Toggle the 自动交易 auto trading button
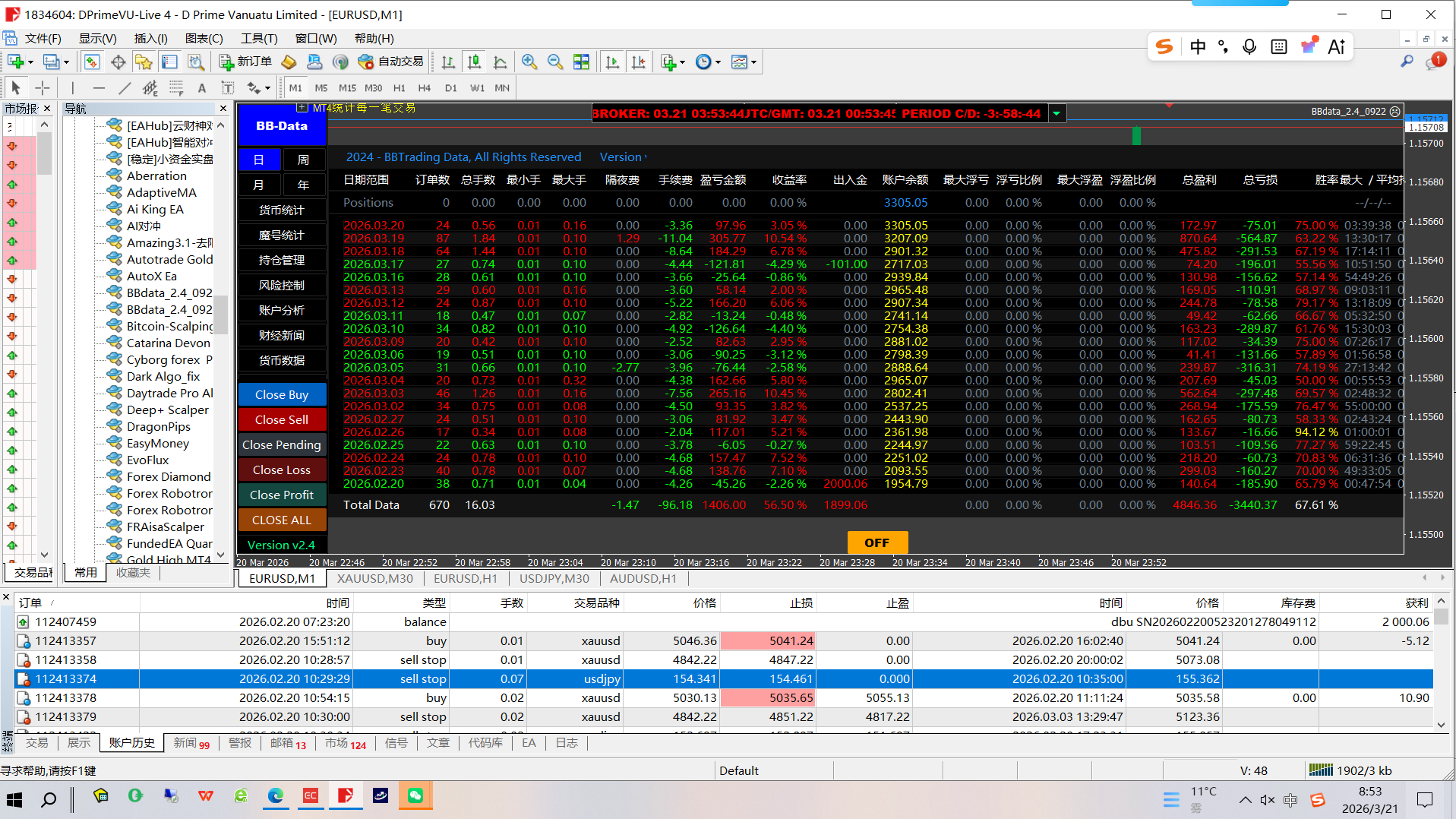The width and height of the screenshot is (1456, 819). tap(390, 62)
